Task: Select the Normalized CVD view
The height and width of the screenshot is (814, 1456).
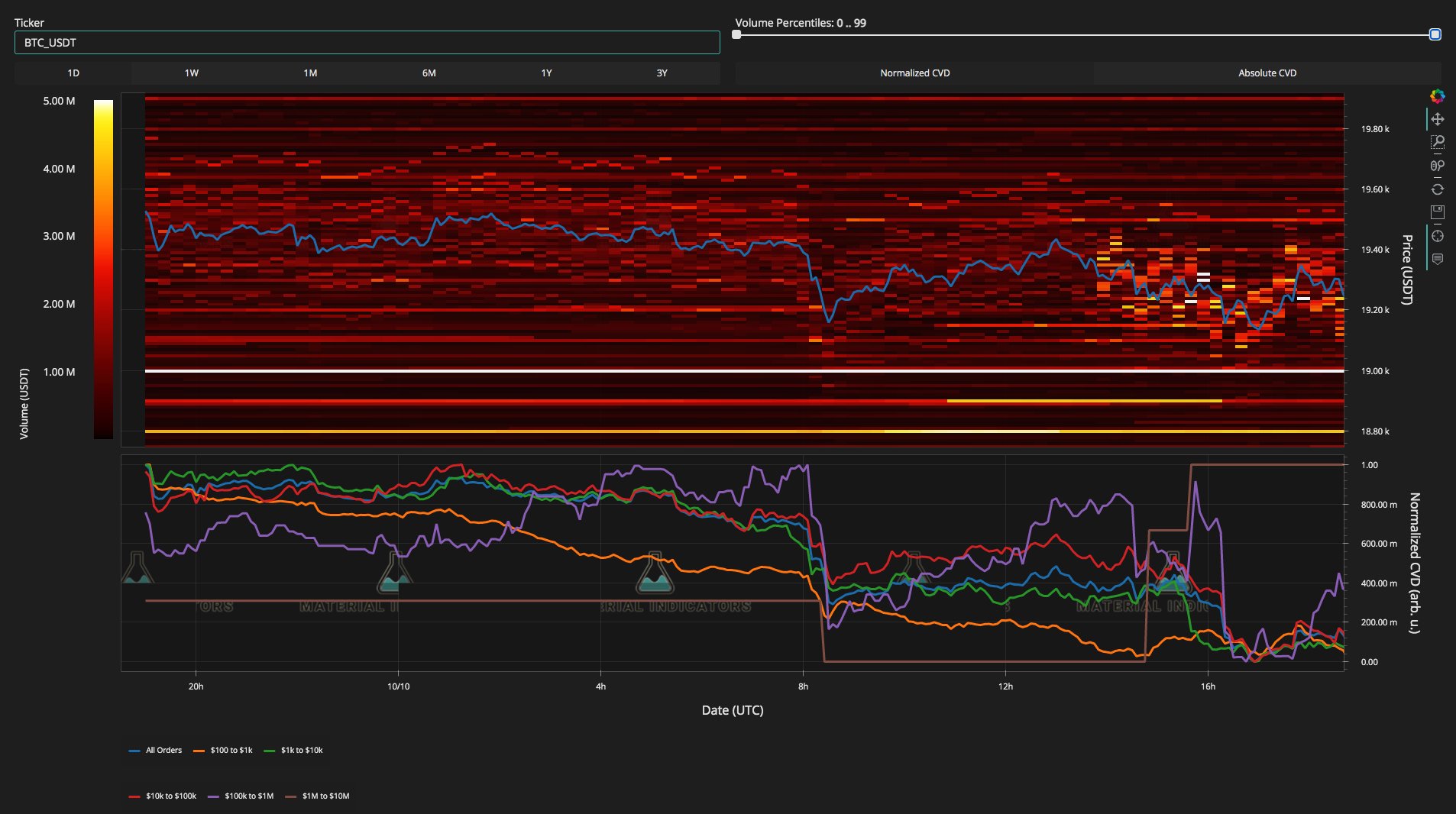Action: point(914,73)
